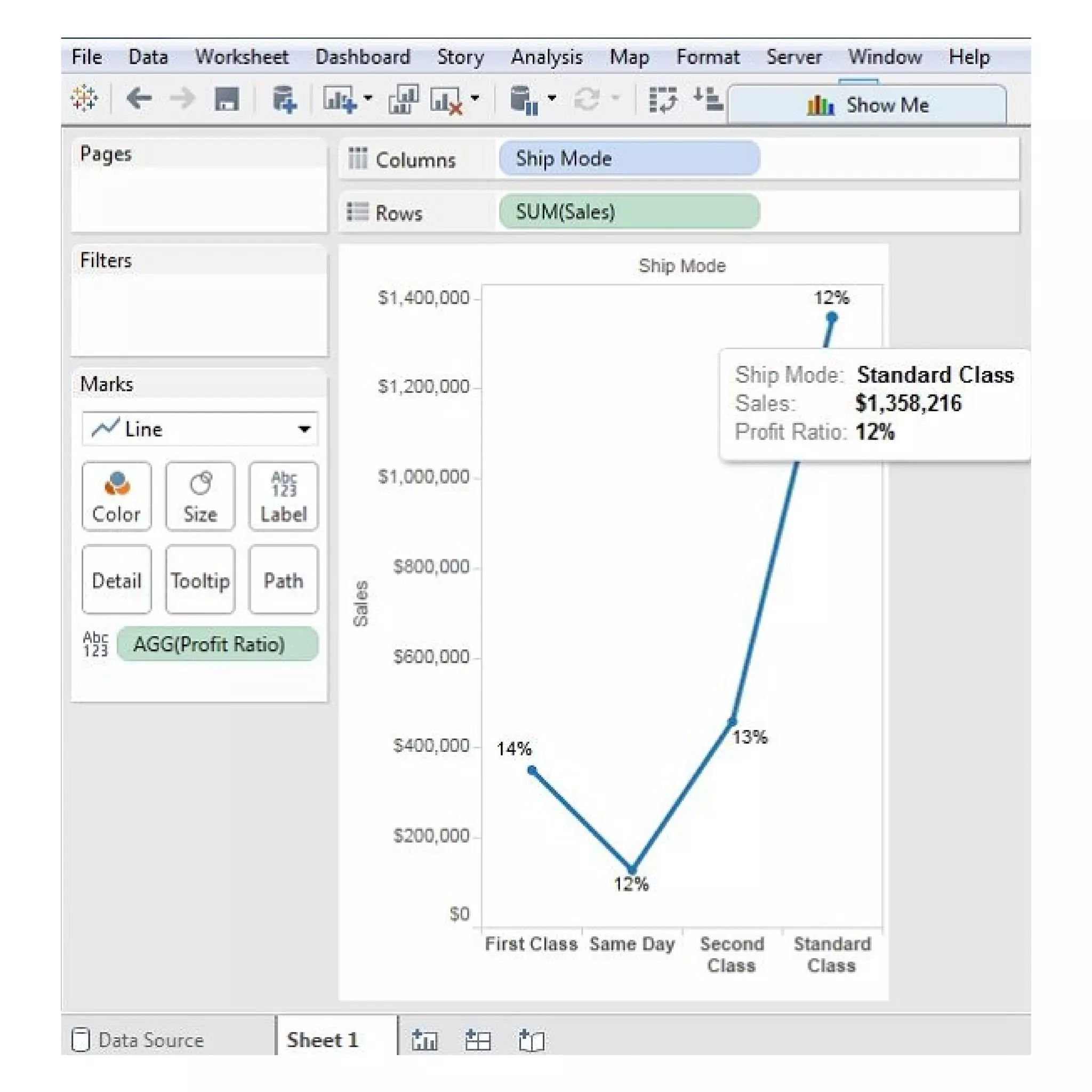Screen dimensions: 1092x1092
Task: Select the Ship Mode pill on the Columns shelf
Action: click(x=629, y=159)
